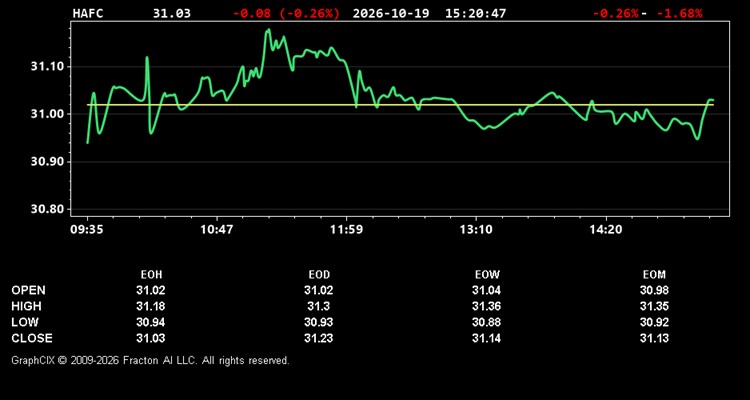
Task: Select the EOH column header
Action: 151,275
